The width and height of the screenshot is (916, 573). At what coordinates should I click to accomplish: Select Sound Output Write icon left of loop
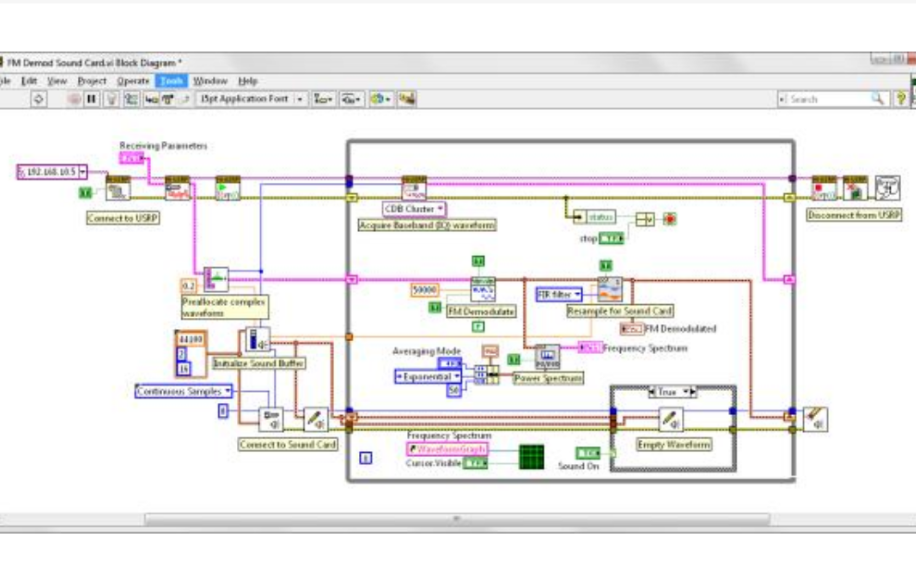tap(316, 419)
